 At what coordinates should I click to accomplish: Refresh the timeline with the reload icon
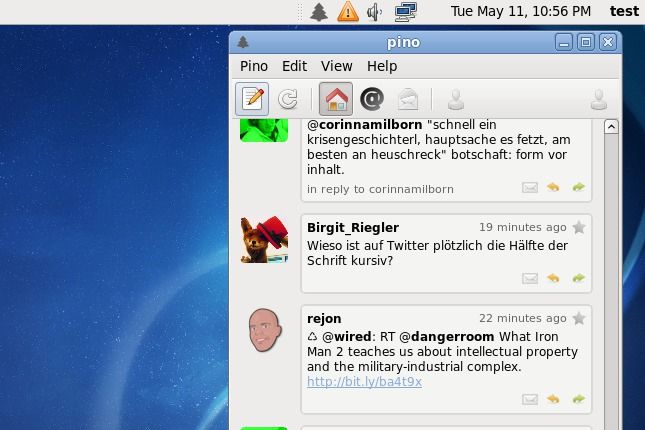[287, 99]
